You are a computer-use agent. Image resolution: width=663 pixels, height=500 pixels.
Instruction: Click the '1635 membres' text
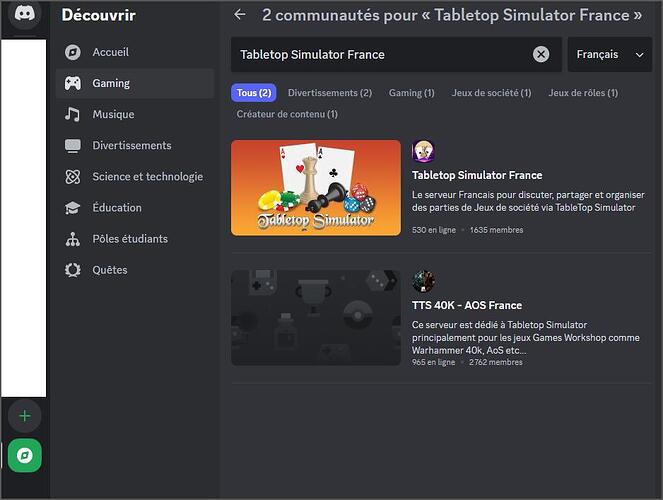[x=496, y=230]
